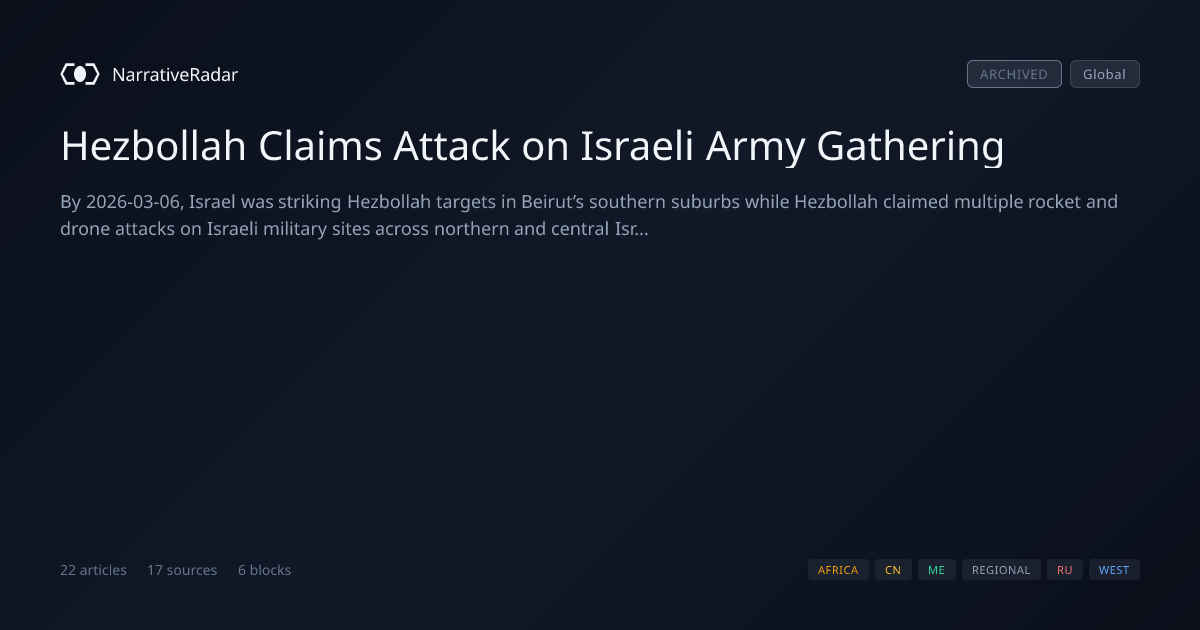Select the ARCHIVED status badge
Screen dimensions: 1200x630
[1014, 74]
